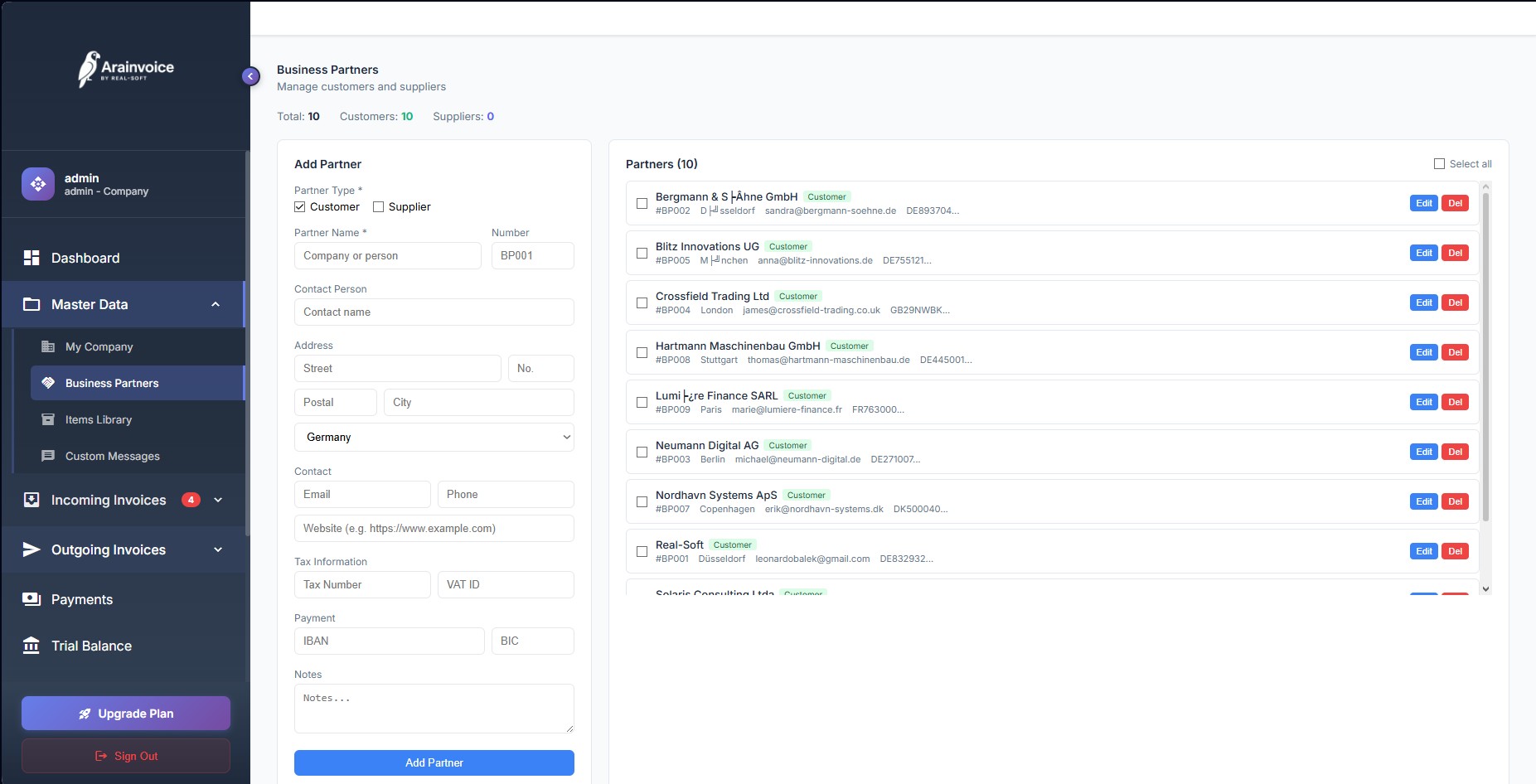Screen dimensions: 1536x784
Task: Click the blue Add Partner button
Action: pyautogui.click(x=434, y=762)
